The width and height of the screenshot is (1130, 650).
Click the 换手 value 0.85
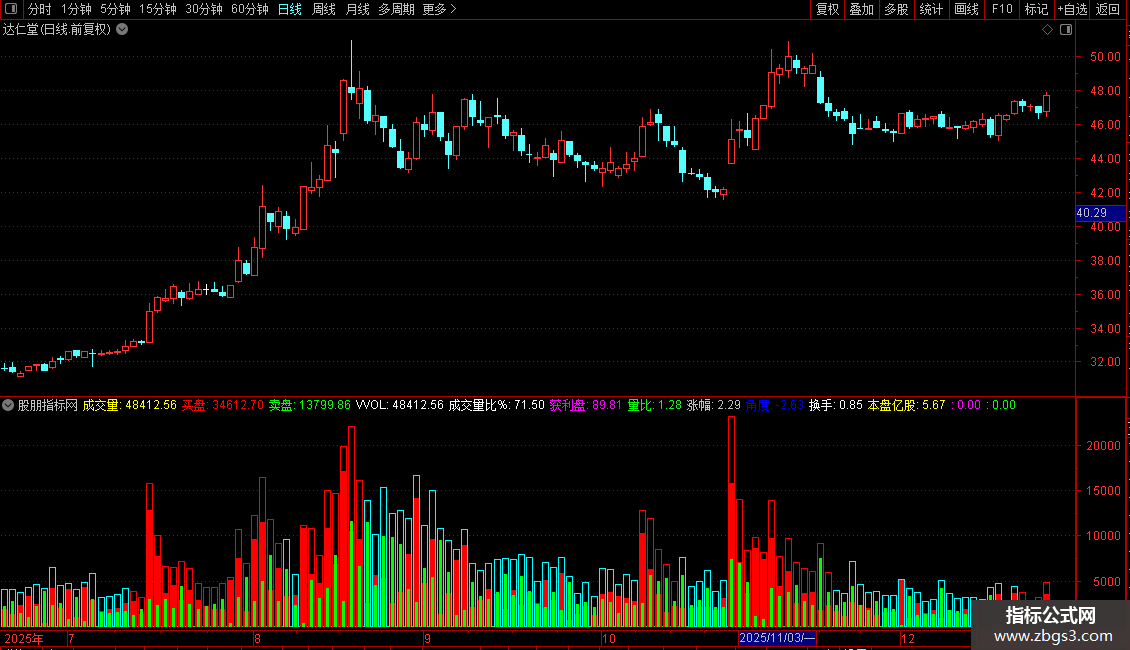tap(850, 405)
